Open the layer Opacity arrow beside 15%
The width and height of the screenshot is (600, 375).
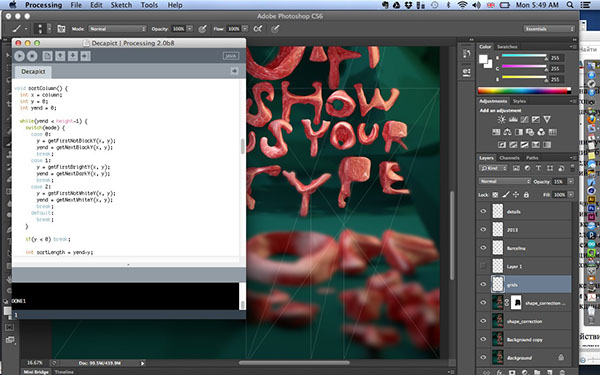(x=571, y=181)
